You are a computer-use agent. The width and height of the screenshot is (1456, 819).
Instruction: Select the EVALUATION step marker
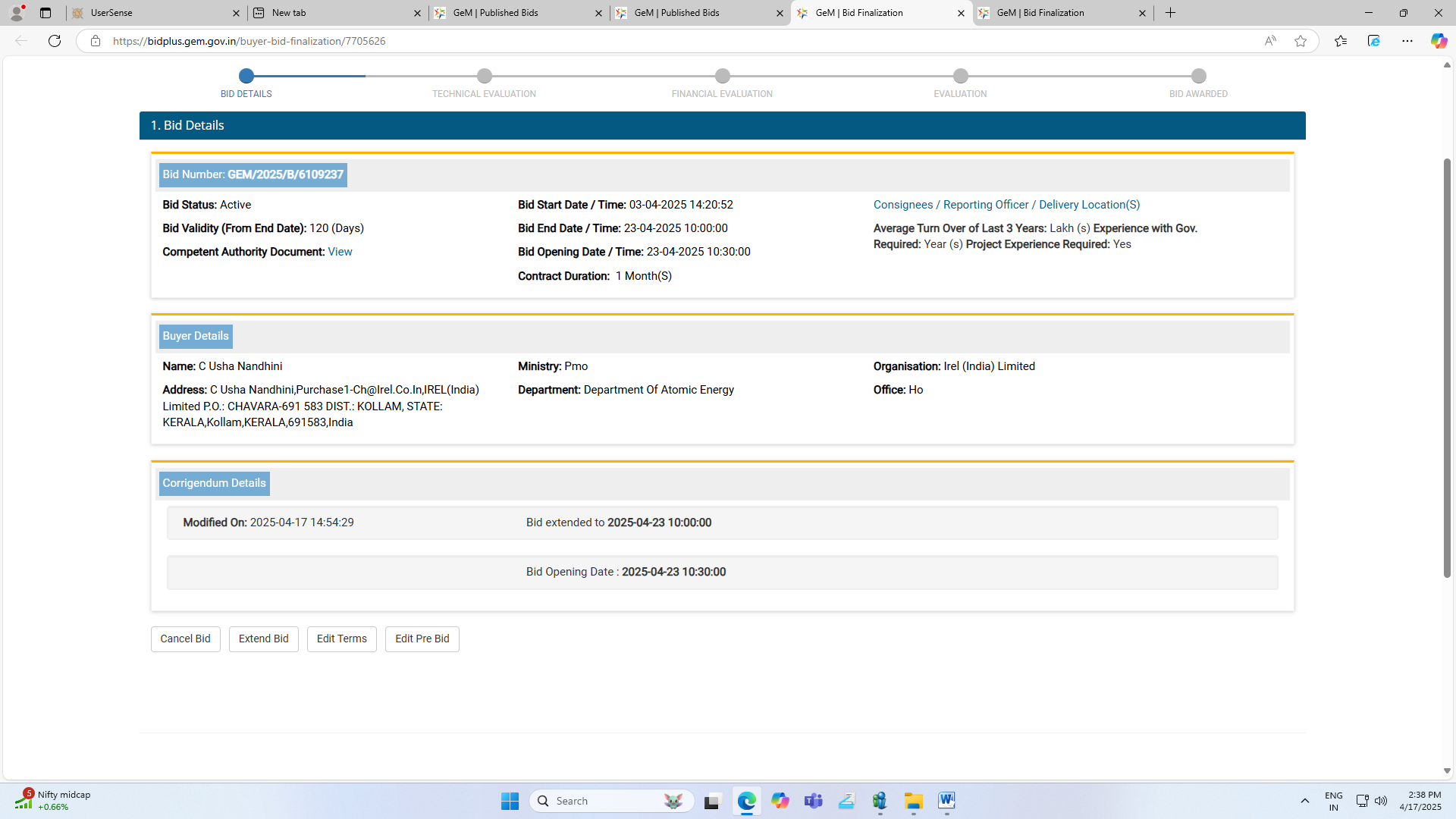[961, 76]
